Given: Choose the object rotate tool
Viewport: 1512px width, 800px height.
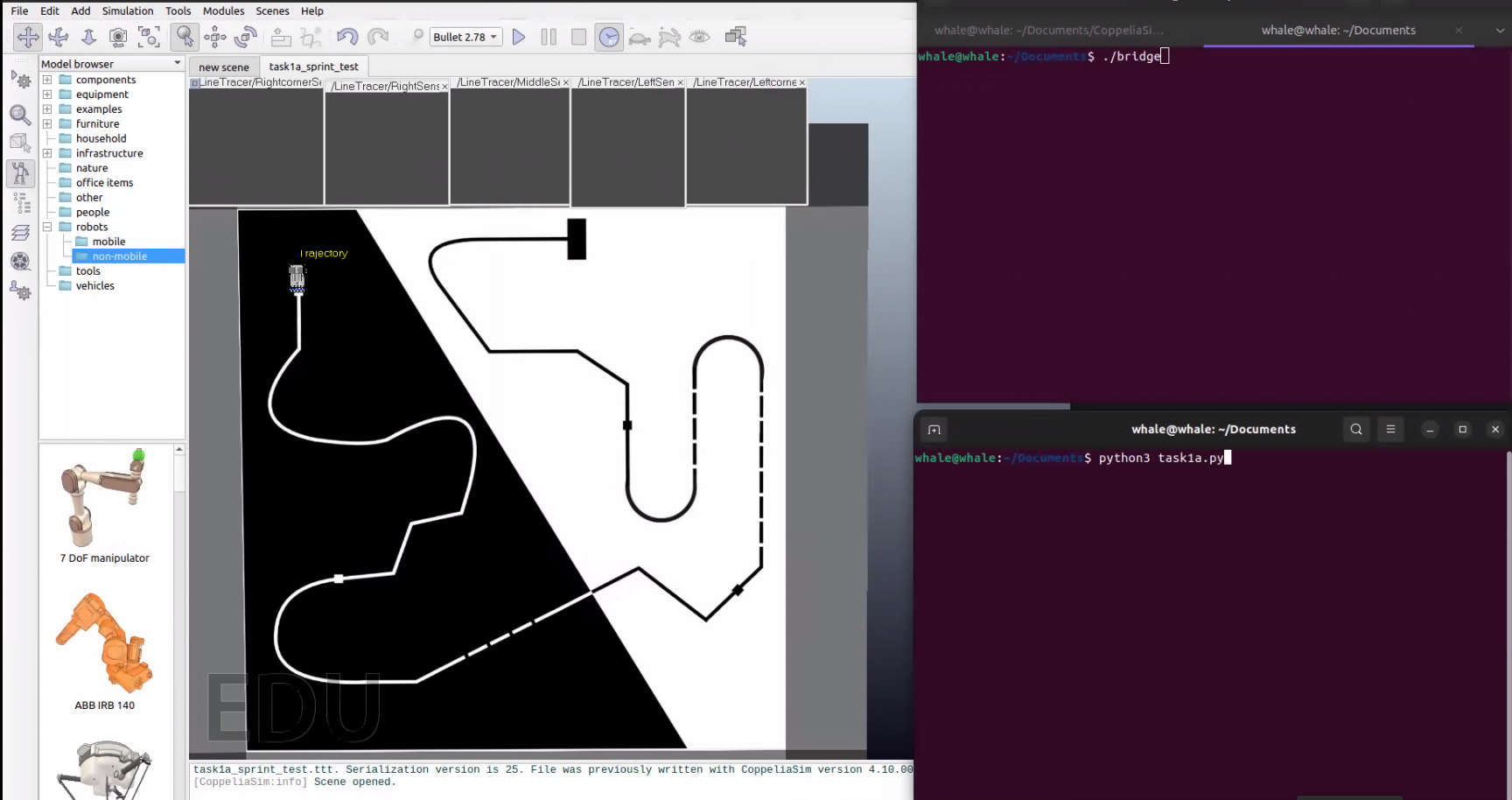Looking at the screenshot, I should pos(246,37).
